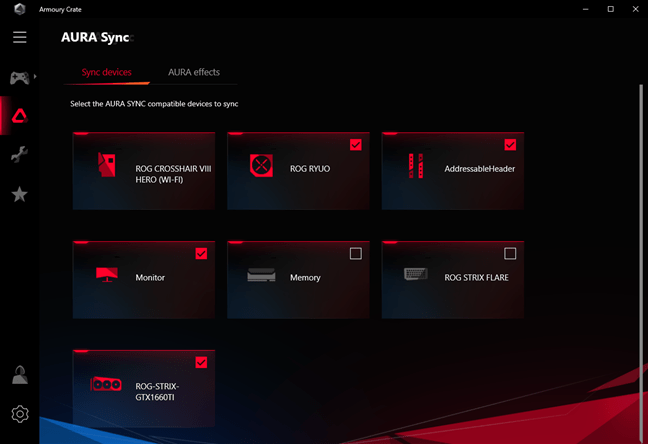The width and height of the screenshot is (648, 444).
Task: Click the GTX1660TI graphics card icon
Action: (106, 384)
